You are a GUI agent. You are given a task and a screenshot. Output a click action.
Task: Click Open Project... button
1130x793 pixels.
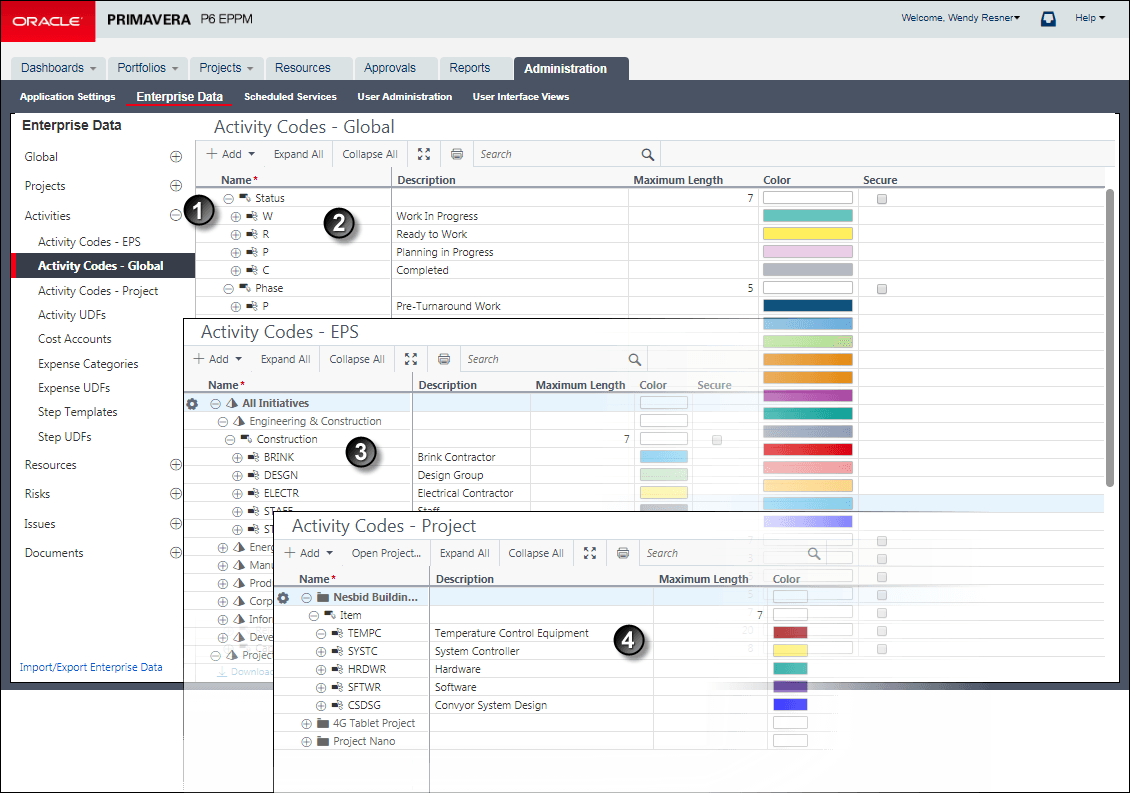point(386,553)
